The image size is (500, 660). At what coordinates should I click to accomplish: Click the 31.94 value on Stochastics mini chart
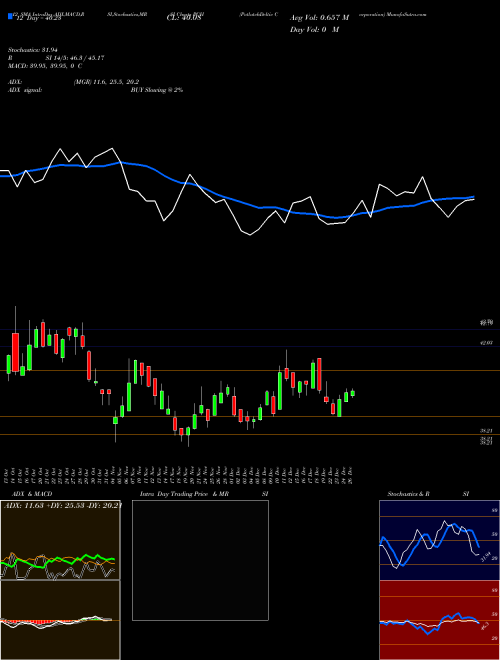(486, 557)
